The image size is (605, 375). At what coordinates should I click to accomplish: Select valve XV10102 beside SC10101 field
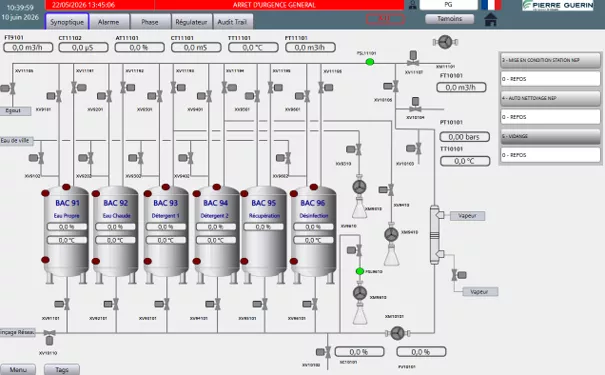click(324, 352)
